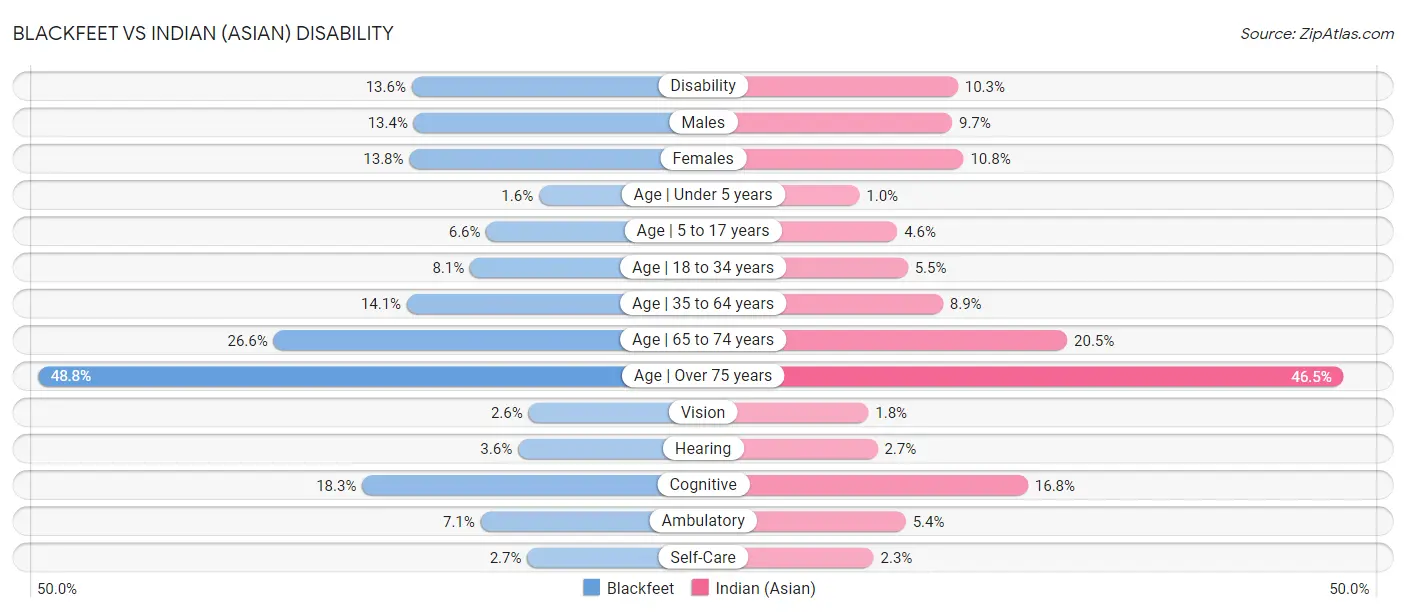1406x612 pixels.
Task: Click the Blackfeet blue legend swatch
Action: 592,588
